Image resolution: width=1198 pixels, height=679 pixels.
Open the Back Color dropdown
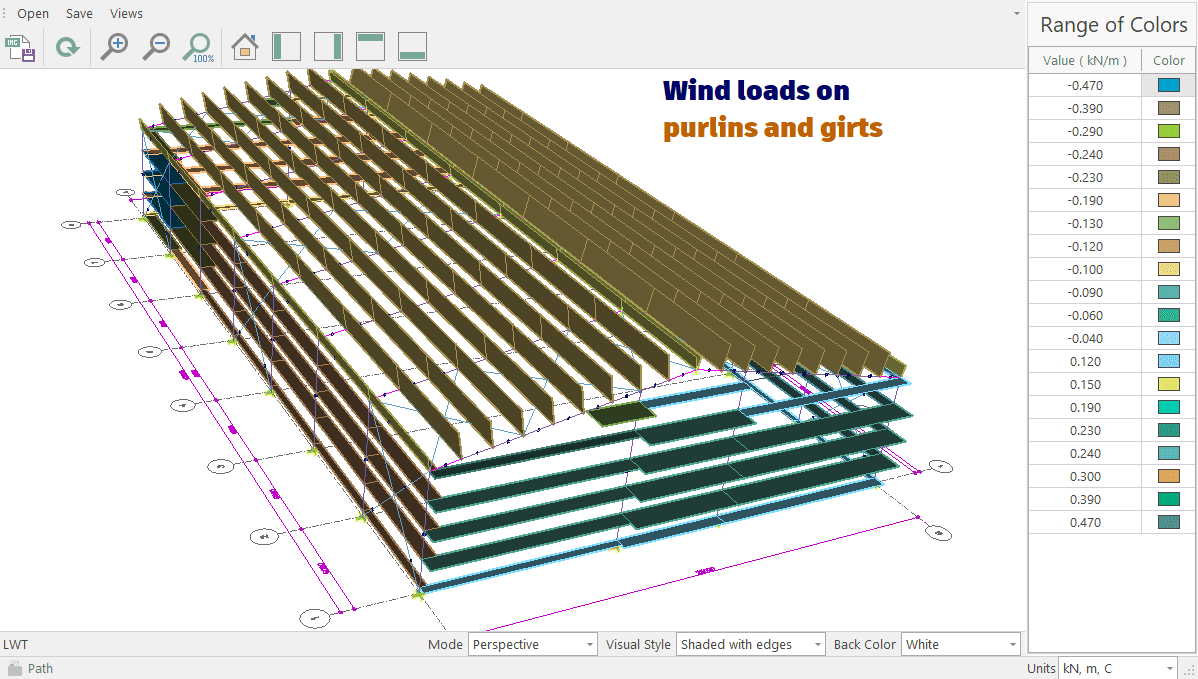click(960, 645)
